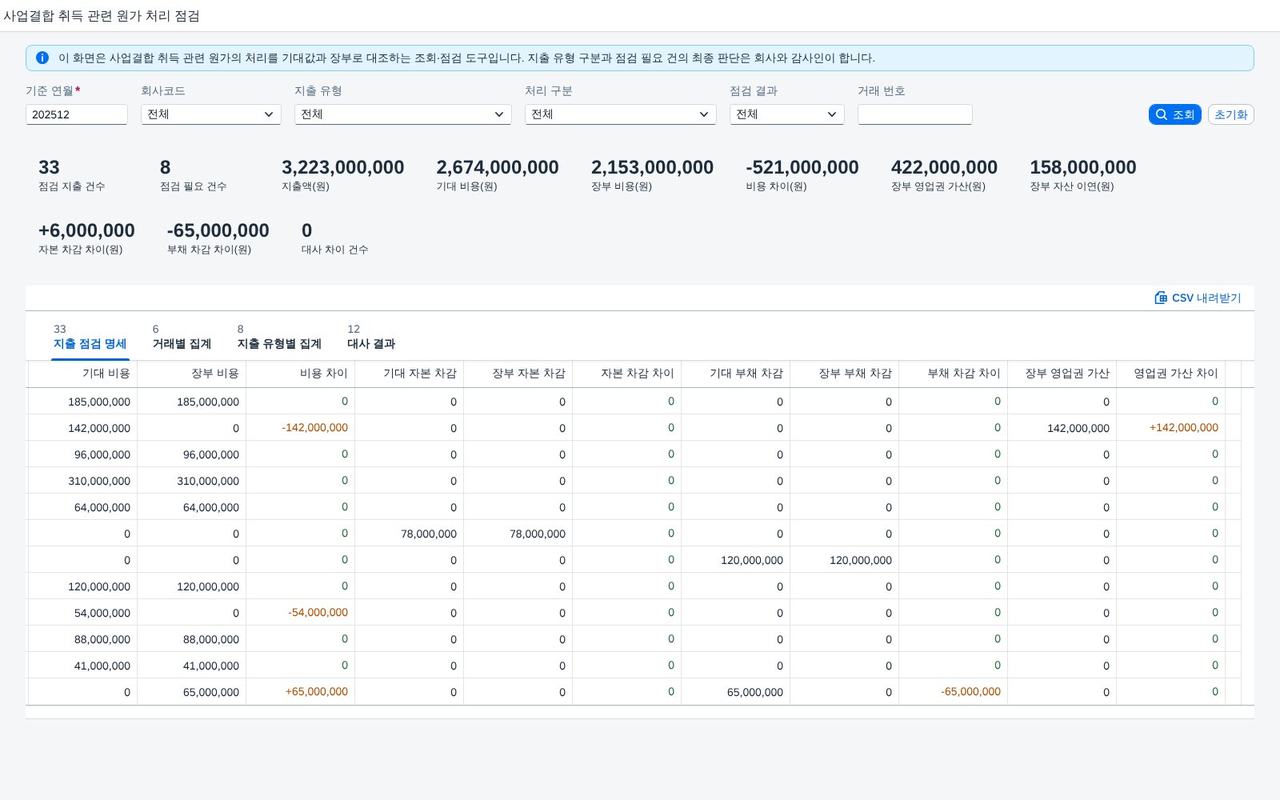Open the 회사코드 dropdown
Screen dimensions: 1280x800
(211, 114)
